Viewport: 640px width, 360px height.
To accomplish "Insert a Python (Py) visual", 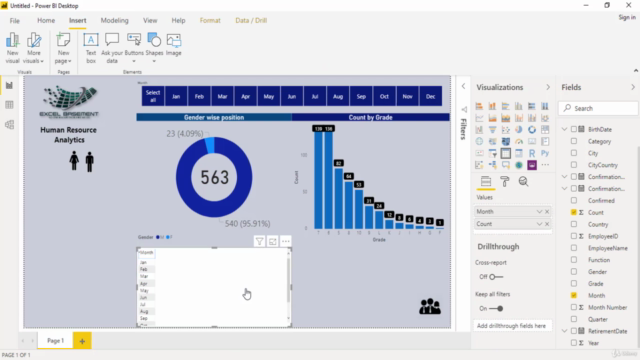I will (x=544, y=153).
